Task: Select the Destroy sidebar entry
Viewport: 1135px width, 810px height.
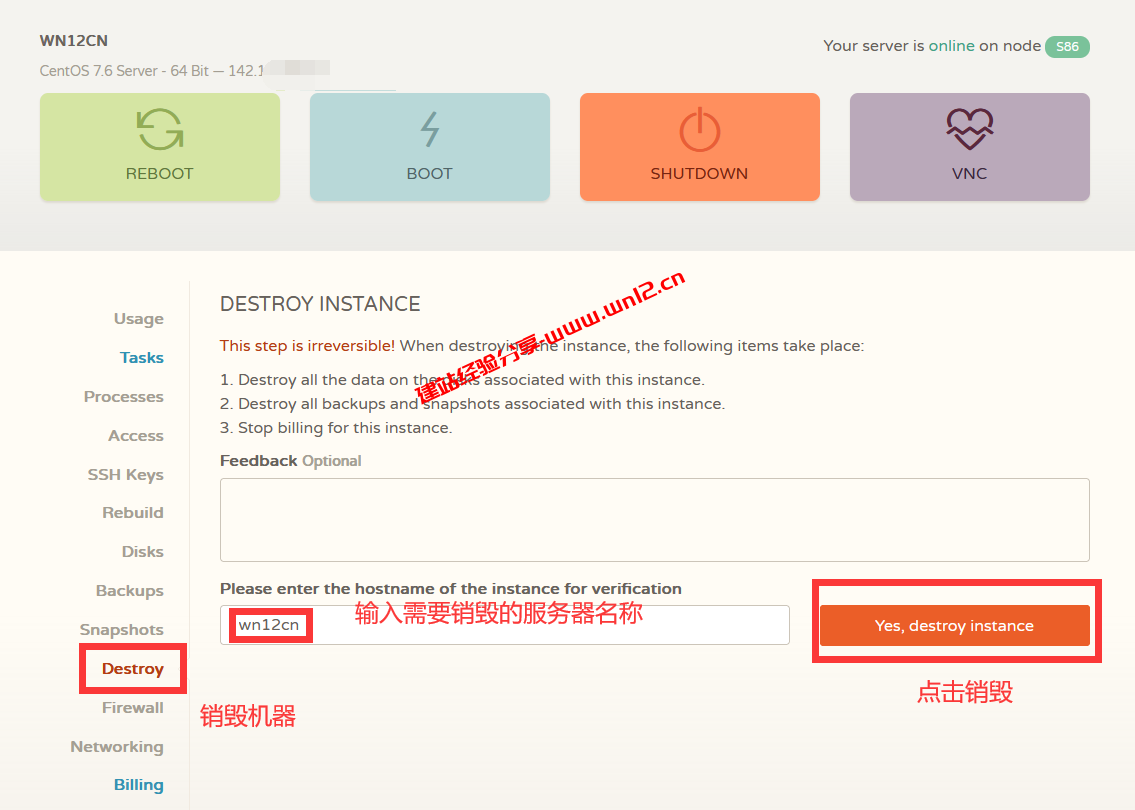Action: pyautogui.click(x=132, y=668)
